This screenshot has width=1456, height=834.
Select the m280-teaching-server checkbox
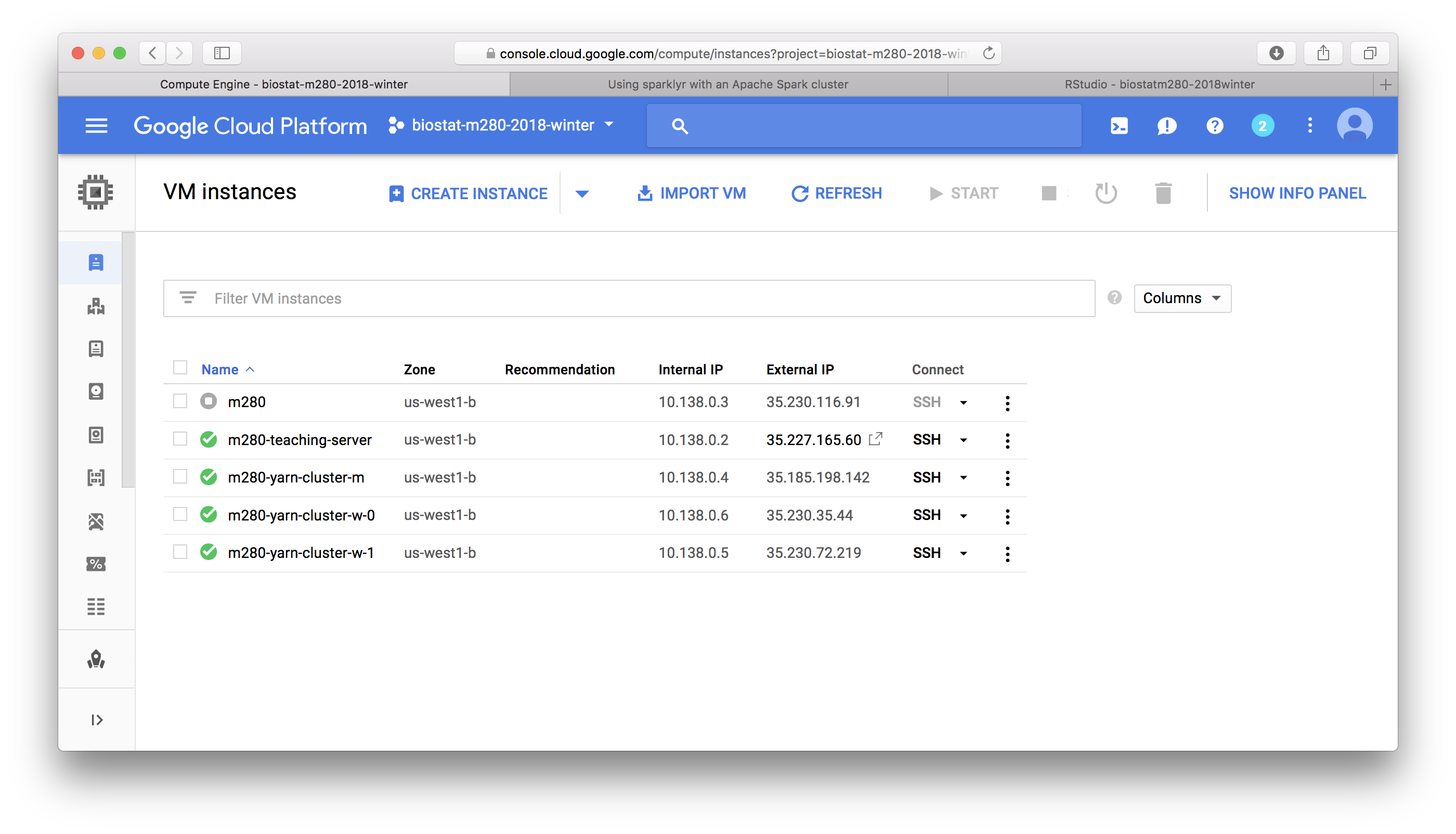point(180,439)
